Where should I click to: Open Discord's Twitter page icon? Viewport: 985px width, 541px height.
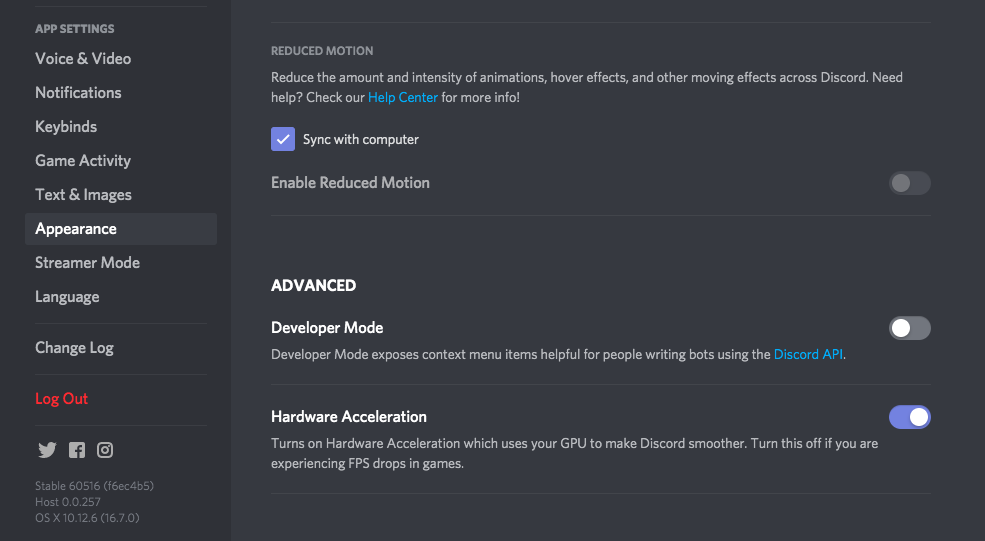(47, 450)
